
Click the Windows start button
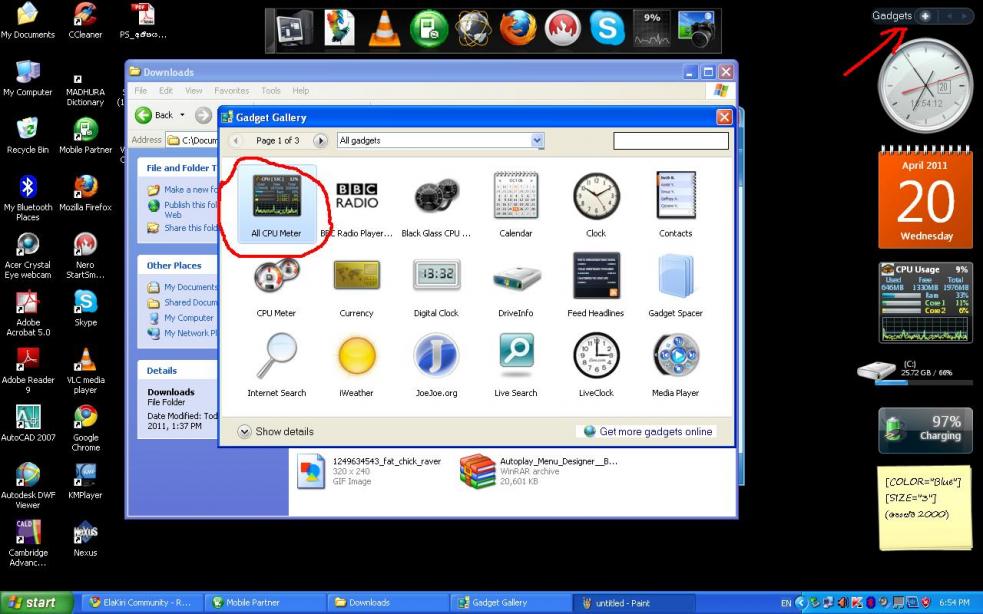[32, 603]
